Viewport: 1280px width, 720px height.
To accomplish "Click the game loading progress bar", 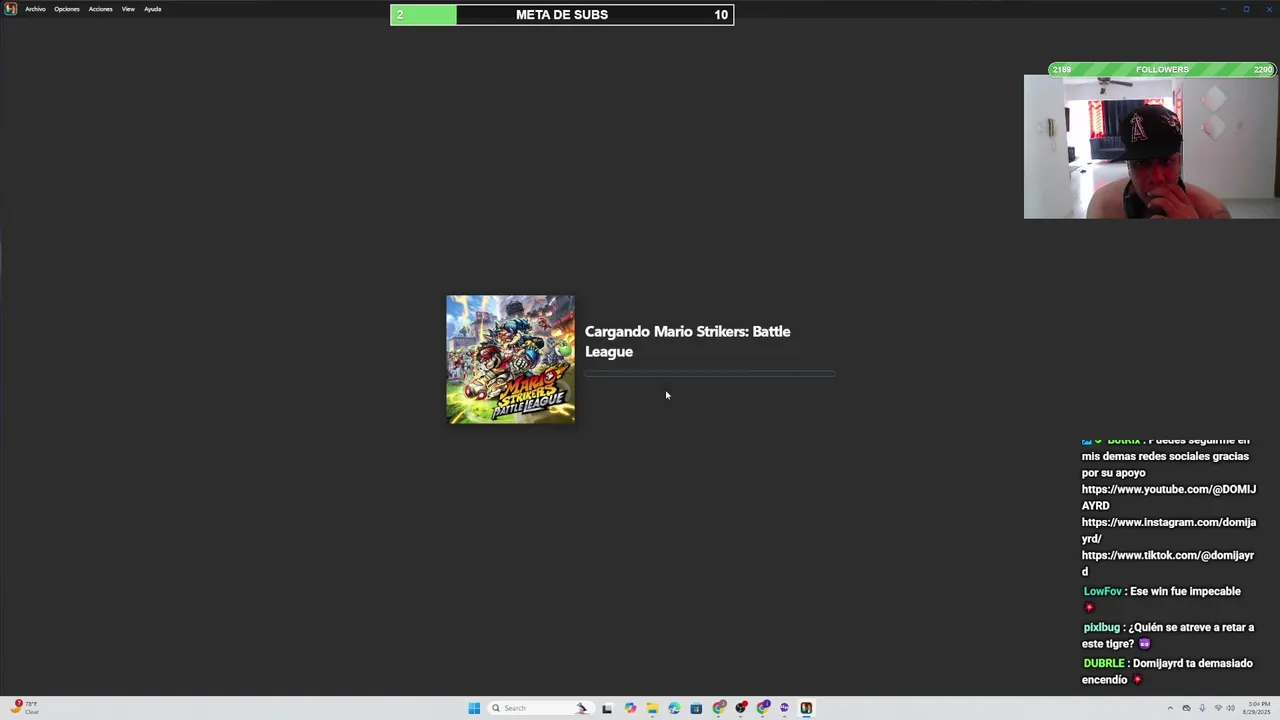I will 710,374.
